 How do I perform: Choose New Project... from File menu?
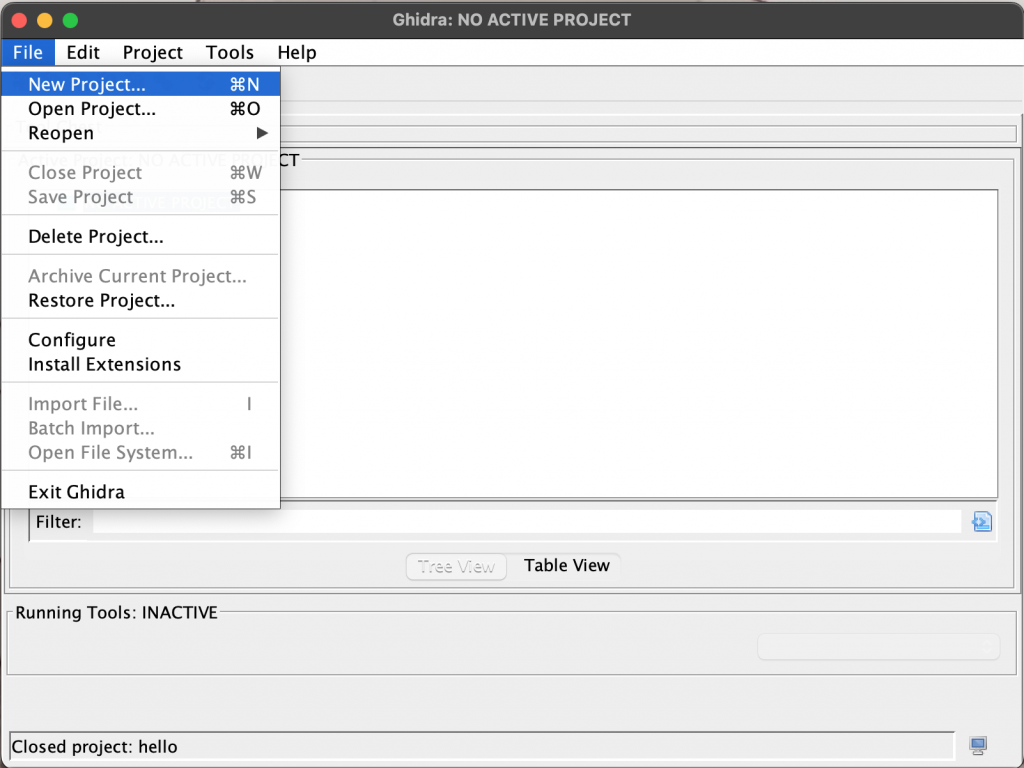pos(140,84)
